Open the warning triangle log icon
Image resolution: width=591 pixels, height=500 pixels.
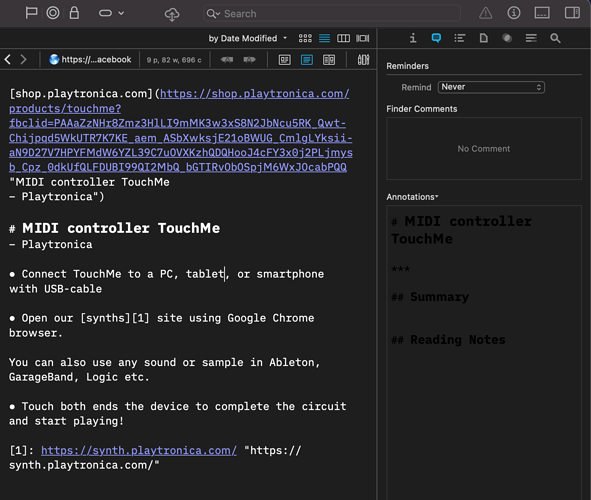pyautogui.click(x=485, y=13)
